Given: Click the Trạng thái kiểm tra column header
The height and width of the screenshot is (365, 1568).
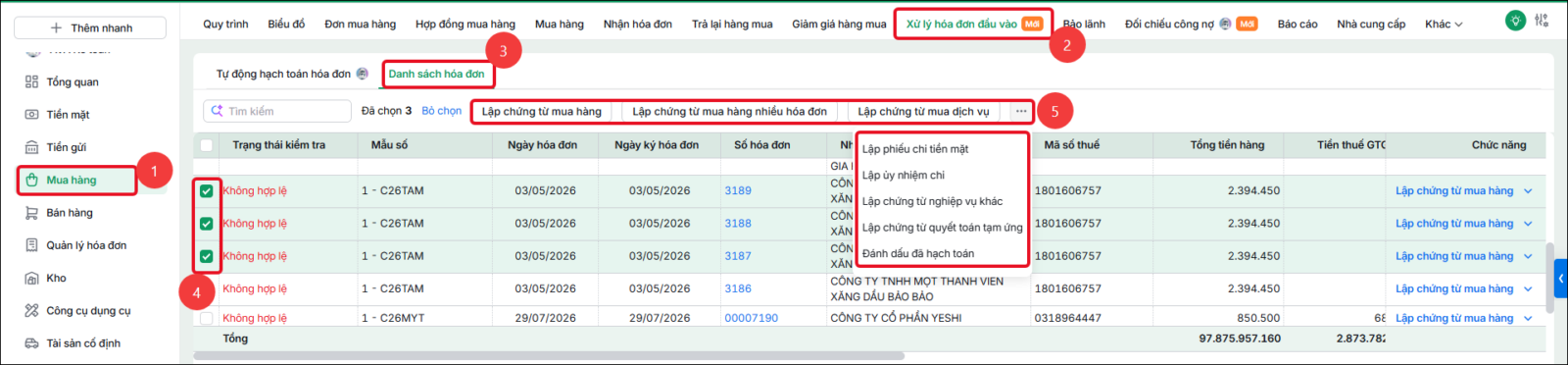Looking at the screenshot, I should (x=278, y=145).
